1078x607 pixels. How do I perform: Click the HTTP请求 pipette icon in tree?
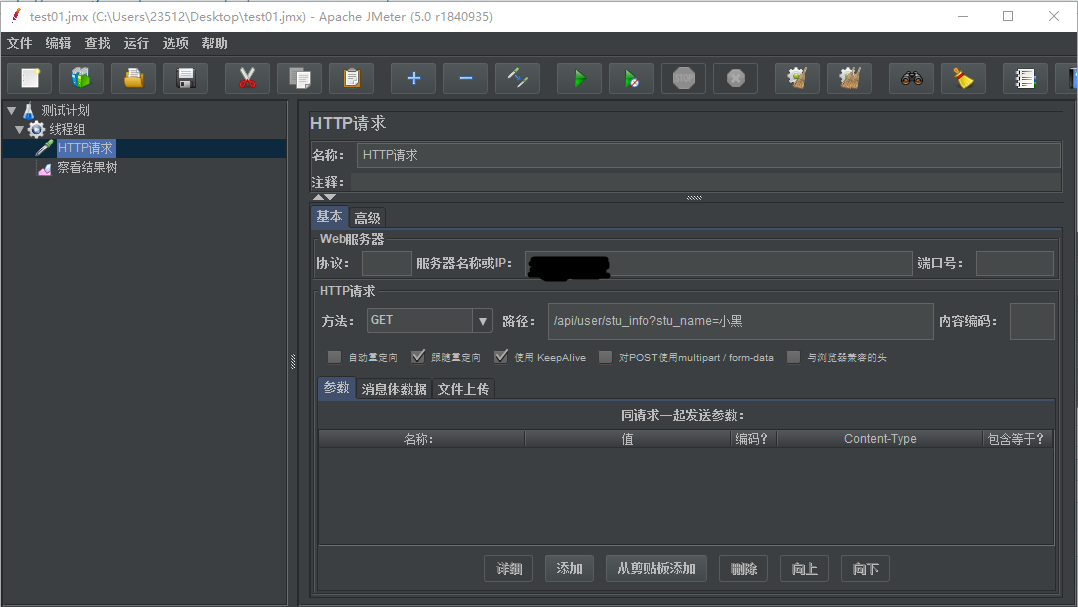[45, 148]
